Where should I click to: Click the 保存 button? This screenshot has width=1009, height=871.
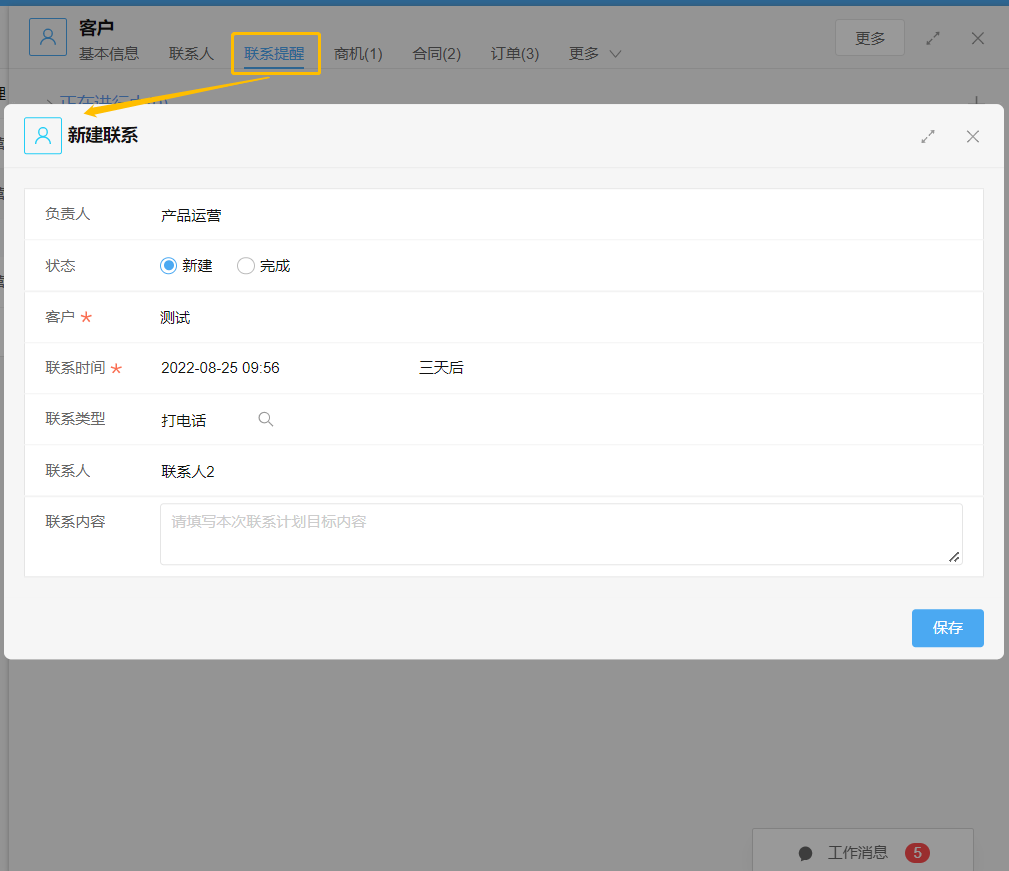[x=947, y=628]
